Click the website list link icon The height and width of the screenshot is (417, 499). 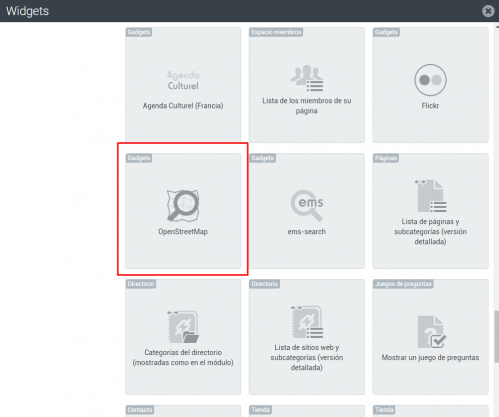(x=307, y=322)
